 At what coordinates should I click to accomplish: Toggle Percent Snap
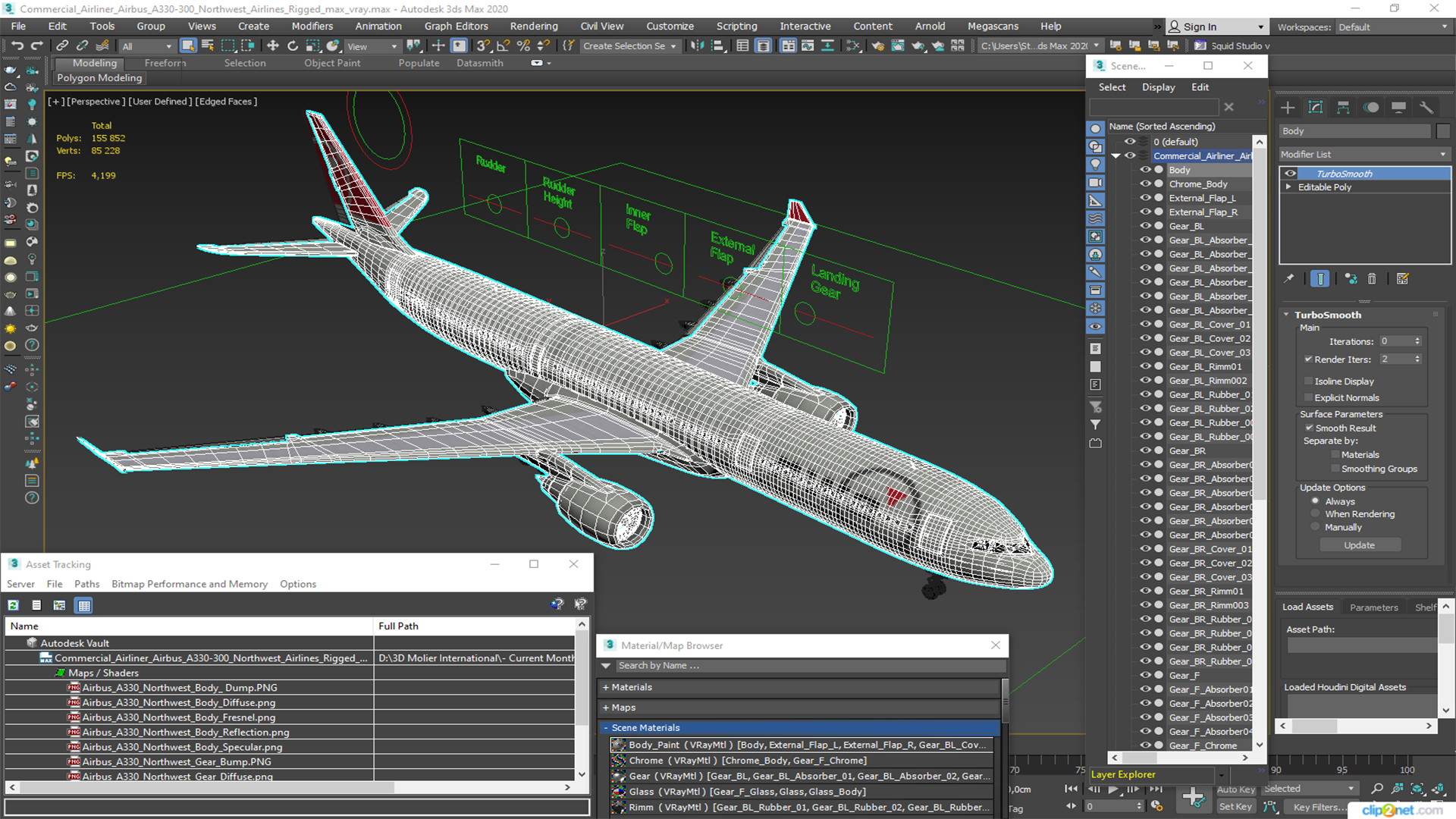(523, 45)
